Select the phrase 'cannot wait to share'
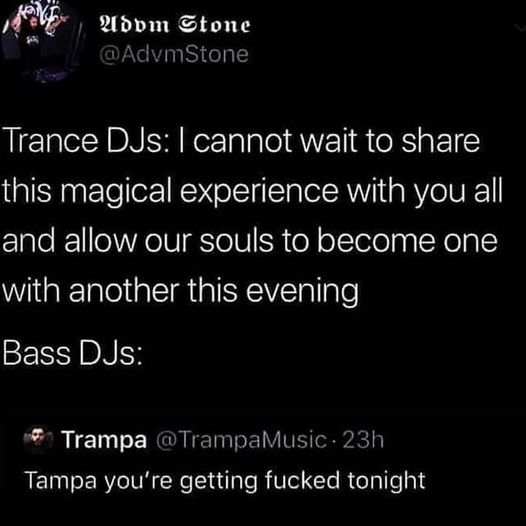This screenshot has width=526, height=526. pos(336,141)
